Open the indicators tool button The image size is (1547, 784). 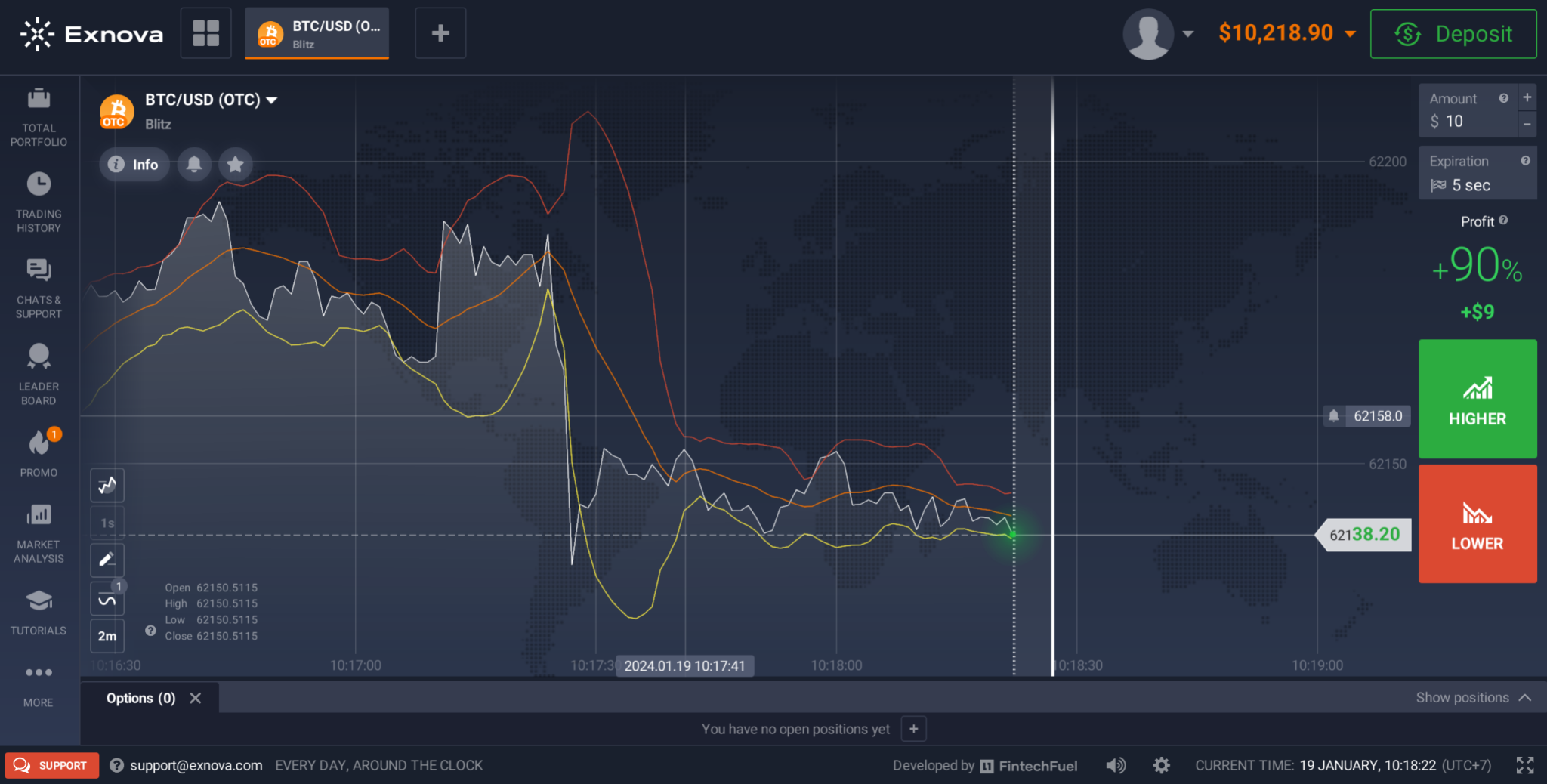[x=107, y=599]
